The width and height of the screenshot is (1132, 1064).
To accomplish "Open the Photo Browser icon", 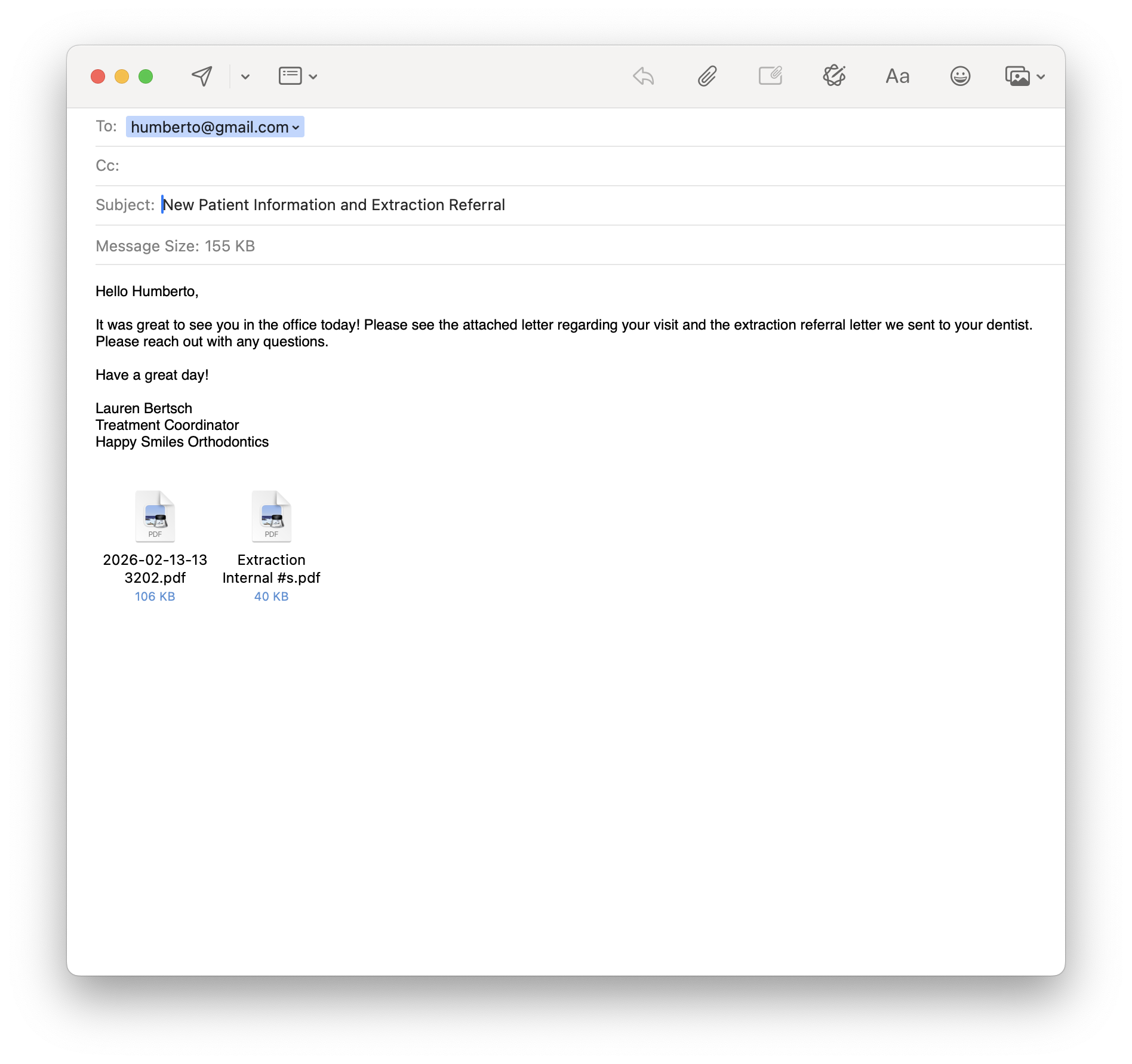I will pos(1017,76).
